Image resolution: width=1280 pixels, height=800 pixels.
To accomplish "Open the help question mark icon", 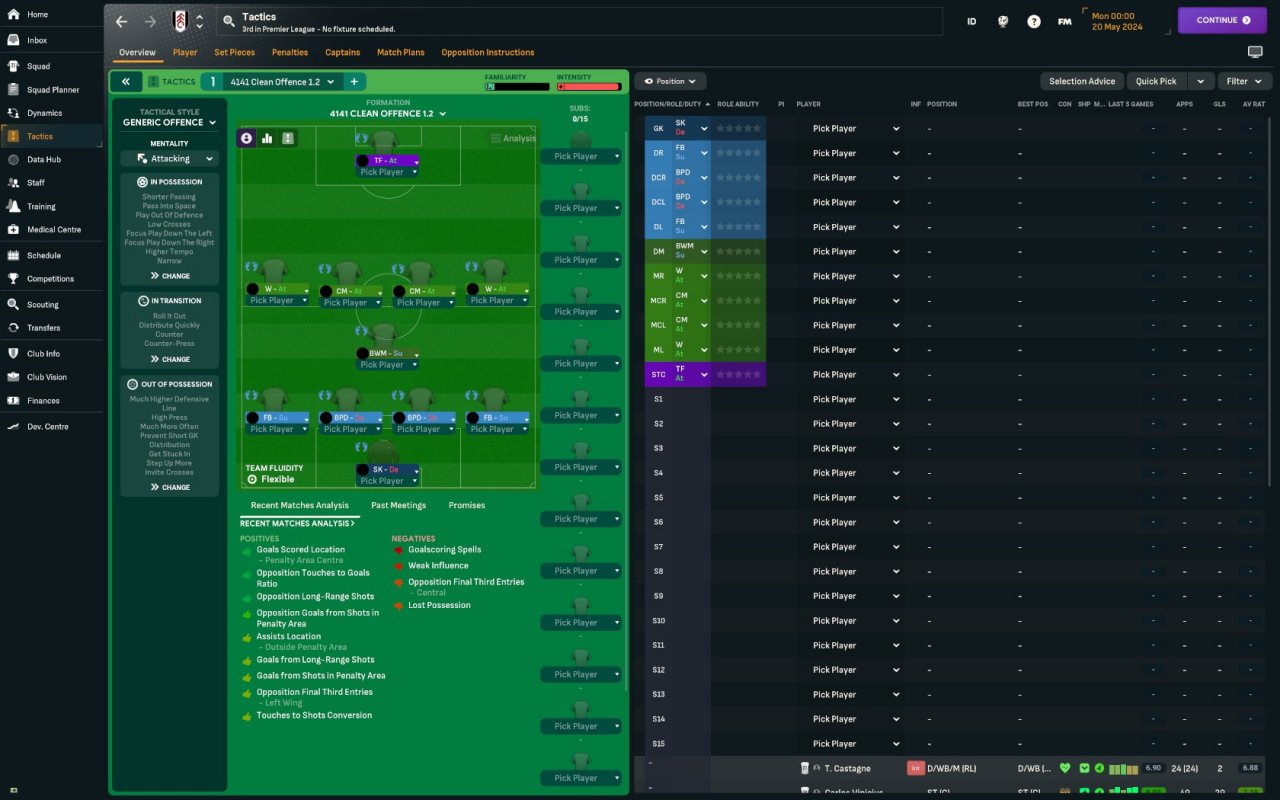I will click(x=1034, y=21).
